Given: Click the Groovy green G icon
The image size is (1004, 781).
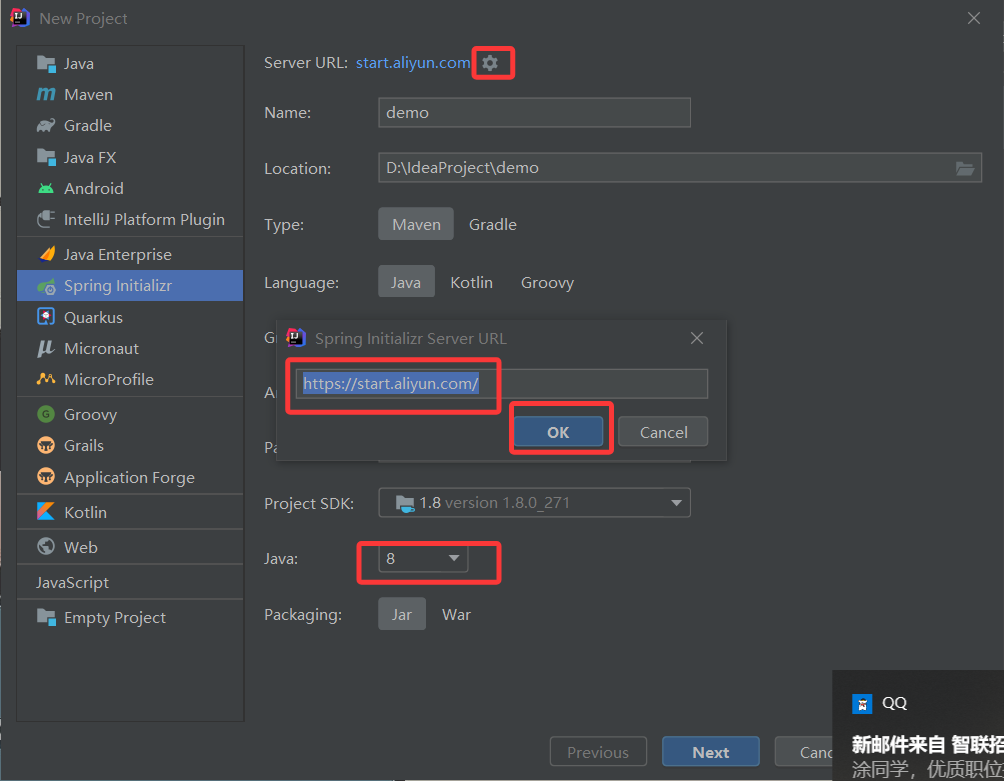Looking at the screenshot, I should 46,414.
